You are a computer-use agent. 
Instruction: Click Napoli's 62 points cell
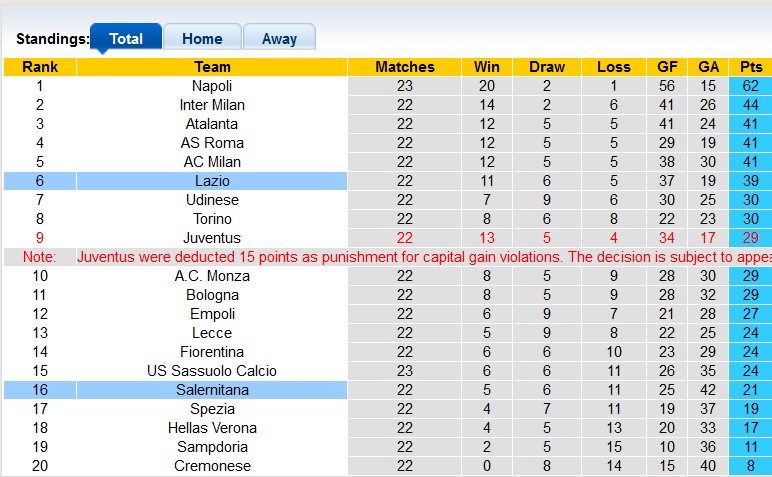coord(749,86)
